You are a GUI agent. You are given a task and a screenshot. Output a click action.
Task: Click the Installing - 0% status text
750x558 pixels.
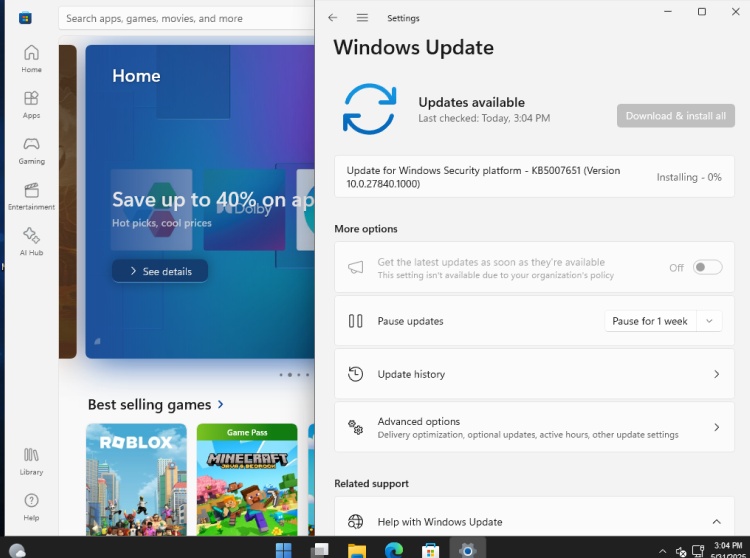tap(689, 177)
